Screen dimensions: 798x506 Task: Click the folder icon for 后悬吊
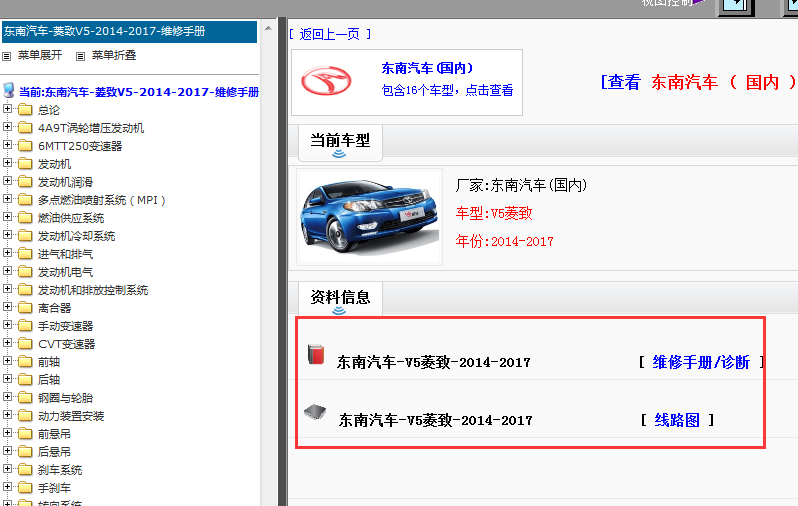25,452
